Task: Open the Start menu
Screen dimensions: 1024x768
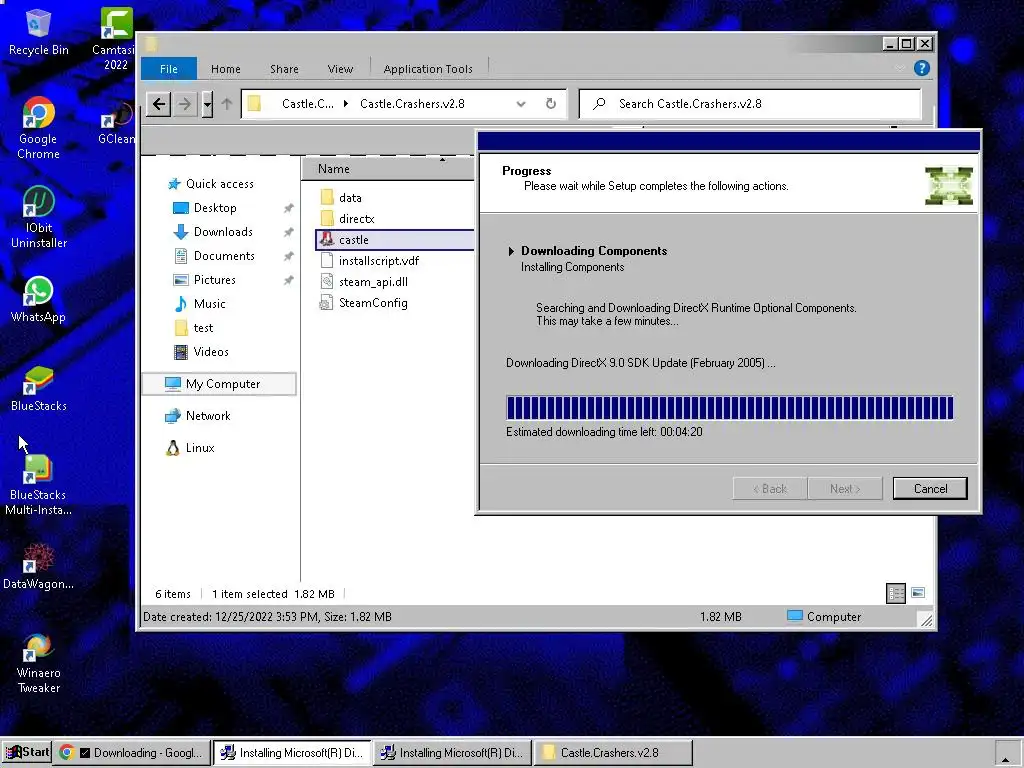Action: [x=27, y=752]
